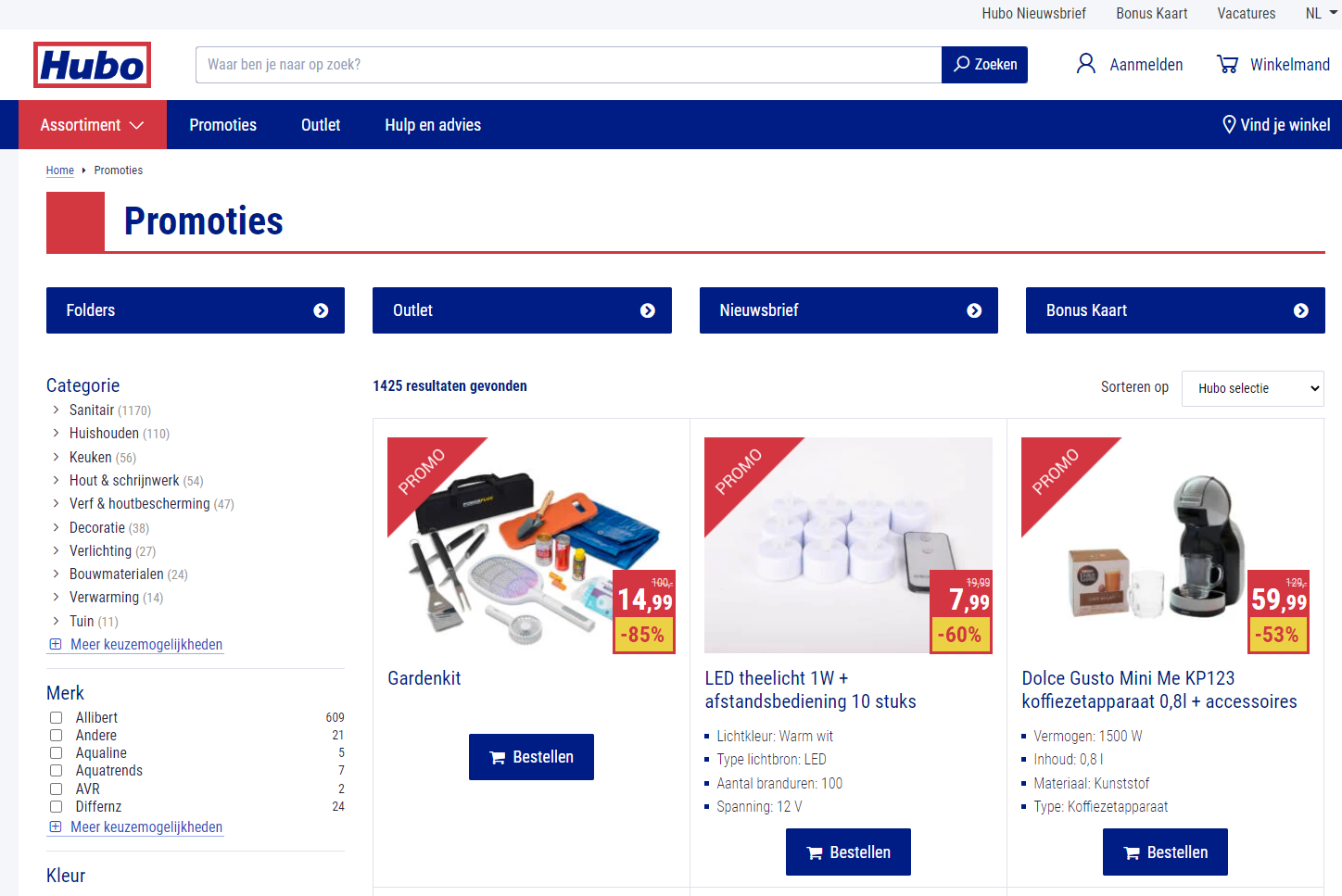Expand the Sanitair category

(x=92, y=410)
